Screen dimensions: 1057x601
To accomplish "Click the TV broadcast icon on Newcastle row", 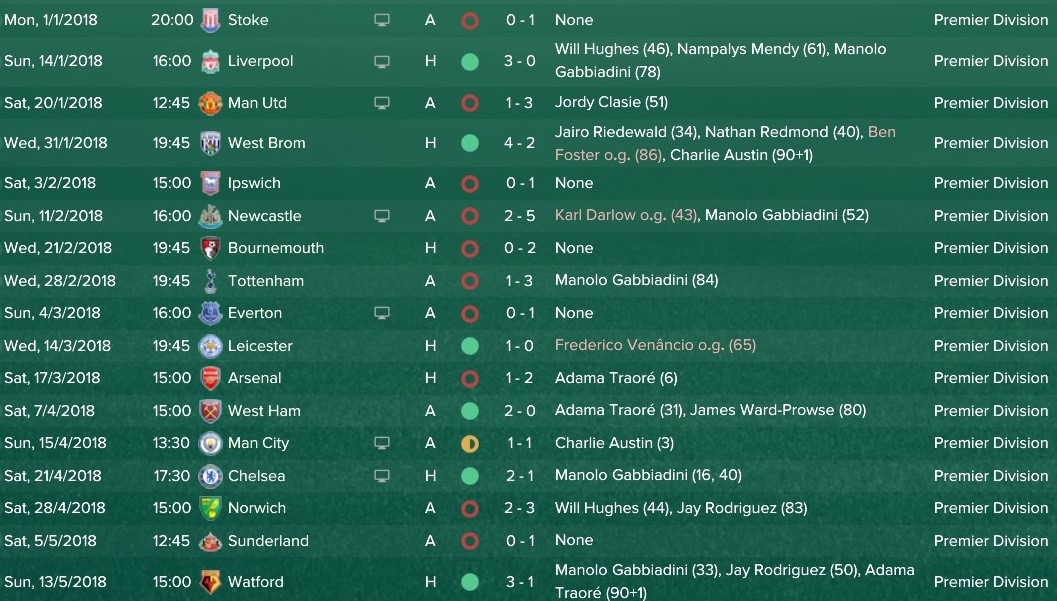I will (x=382, y=216).
